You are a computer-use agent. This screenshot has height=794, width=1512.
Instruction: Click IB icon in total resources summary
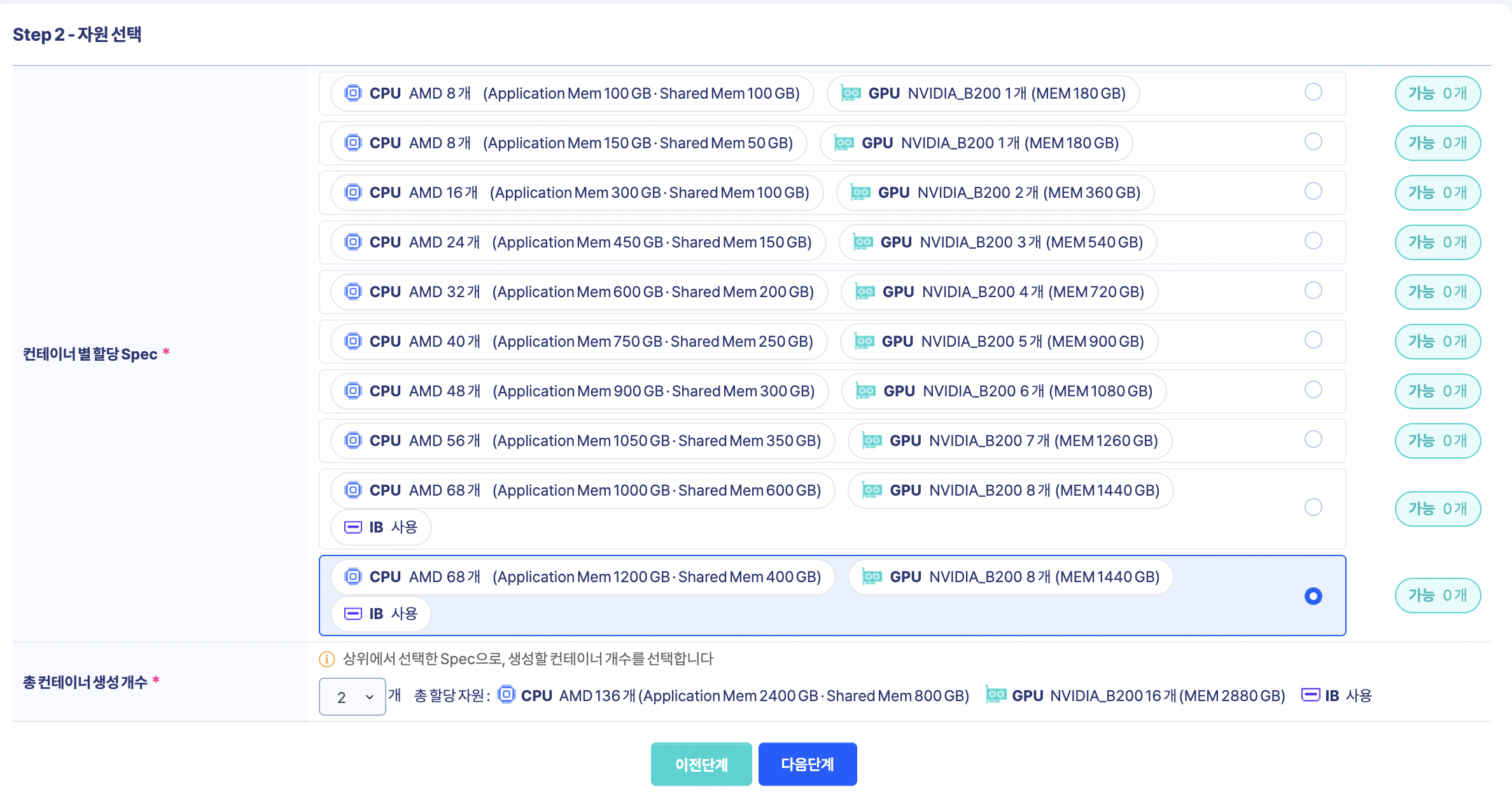[x=1310, y=695]
